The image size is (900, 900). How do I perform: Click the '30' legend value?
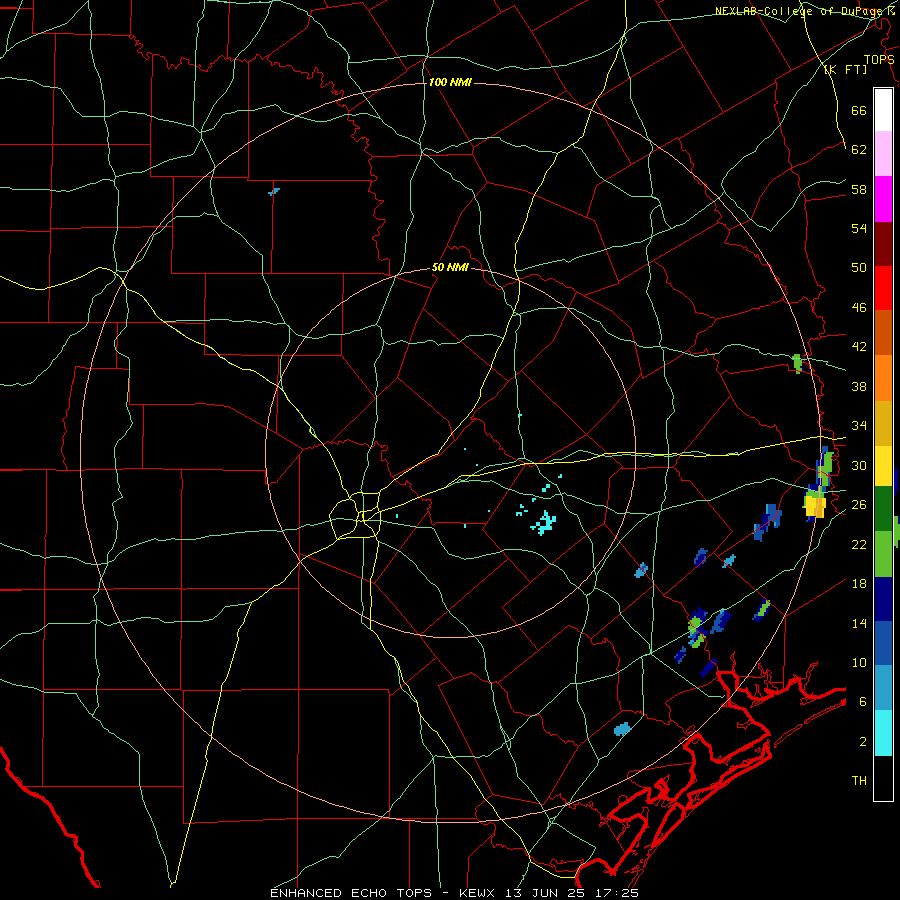click(x=859, y=465)
